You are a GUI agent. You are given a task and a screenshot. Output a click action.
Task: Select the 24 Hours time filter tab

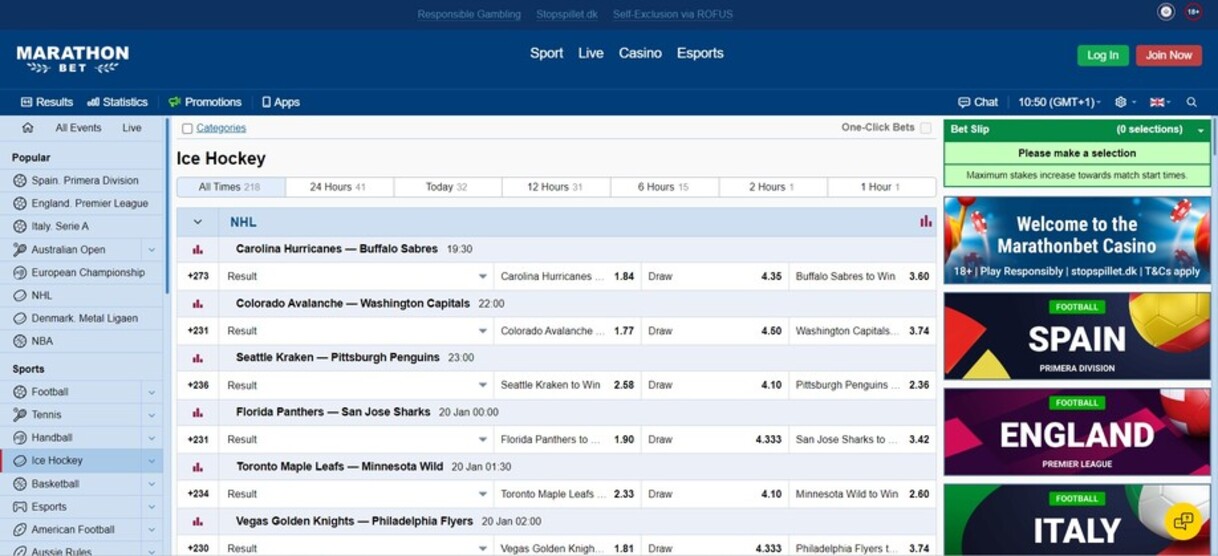pos(339,187)
